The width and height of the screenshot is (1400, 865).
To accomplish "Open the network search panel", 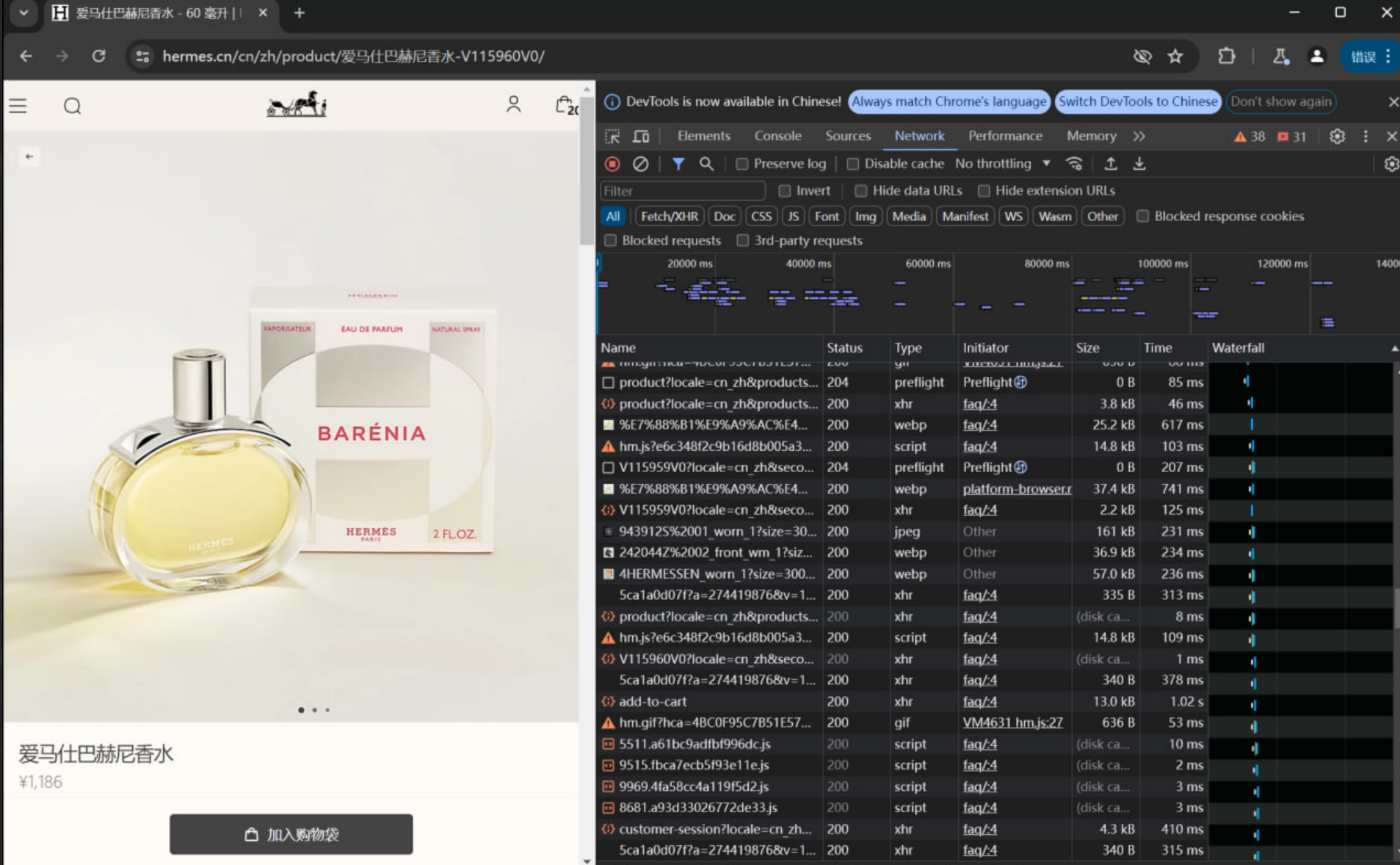I will coord(706,163).
